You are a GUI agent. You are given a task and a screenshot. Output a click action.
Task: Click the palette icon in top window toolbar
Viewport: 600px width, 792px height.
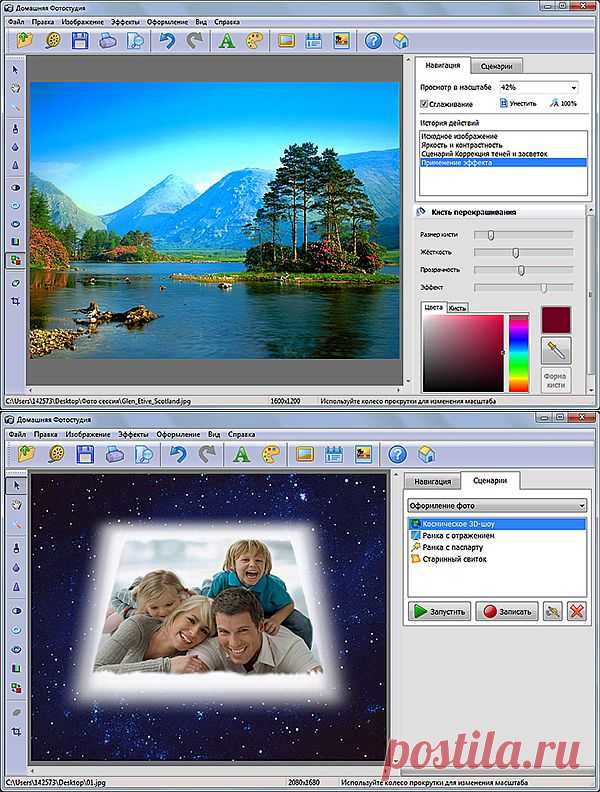pos(255,40)
